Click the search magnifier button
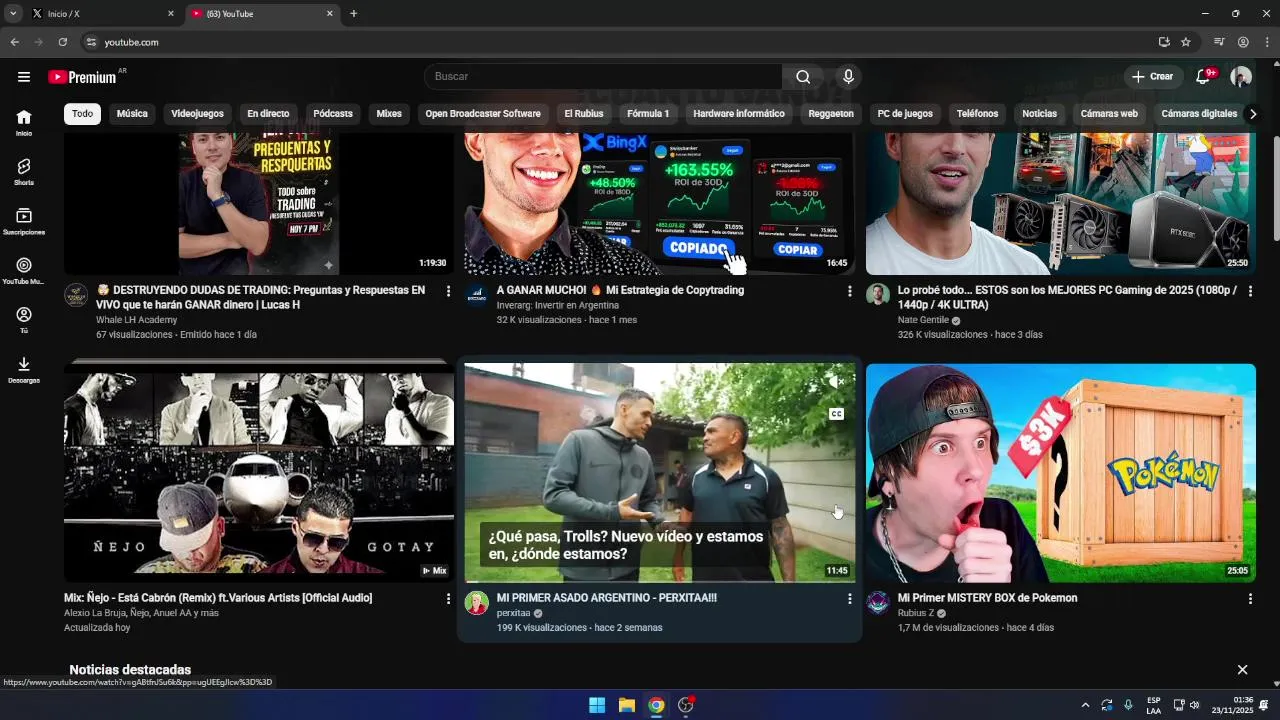 click(x=803, y=77)
